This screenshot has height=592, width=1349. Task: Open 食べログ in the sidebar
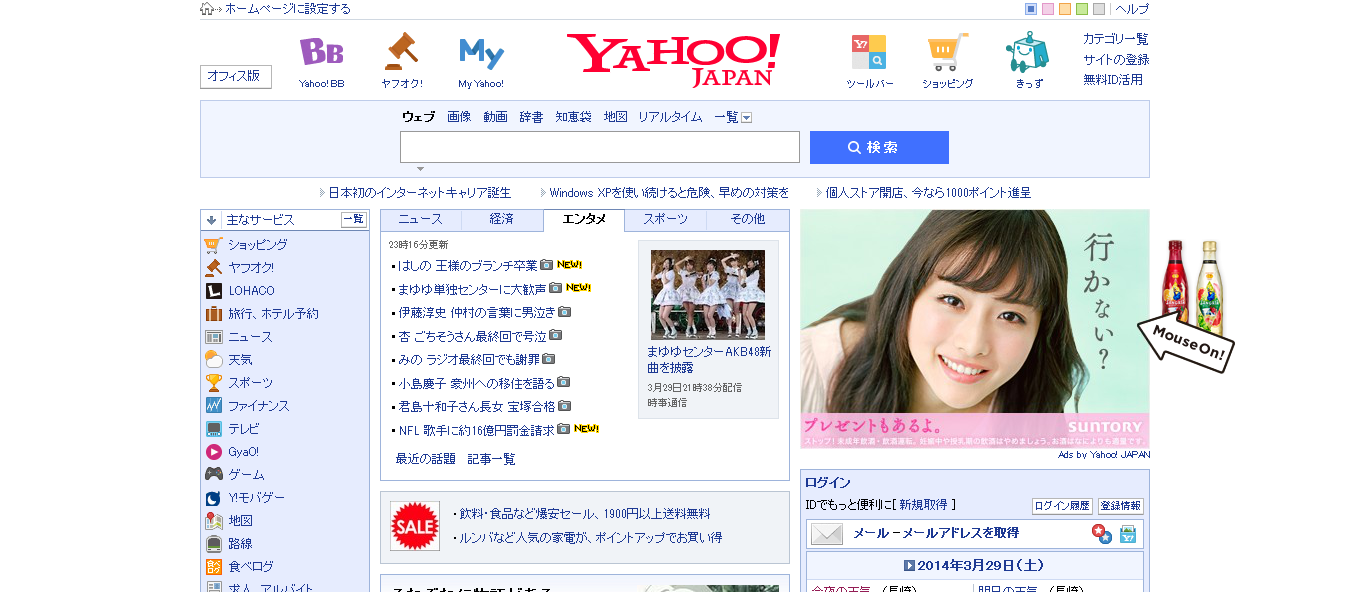click(x=250, y=566)
